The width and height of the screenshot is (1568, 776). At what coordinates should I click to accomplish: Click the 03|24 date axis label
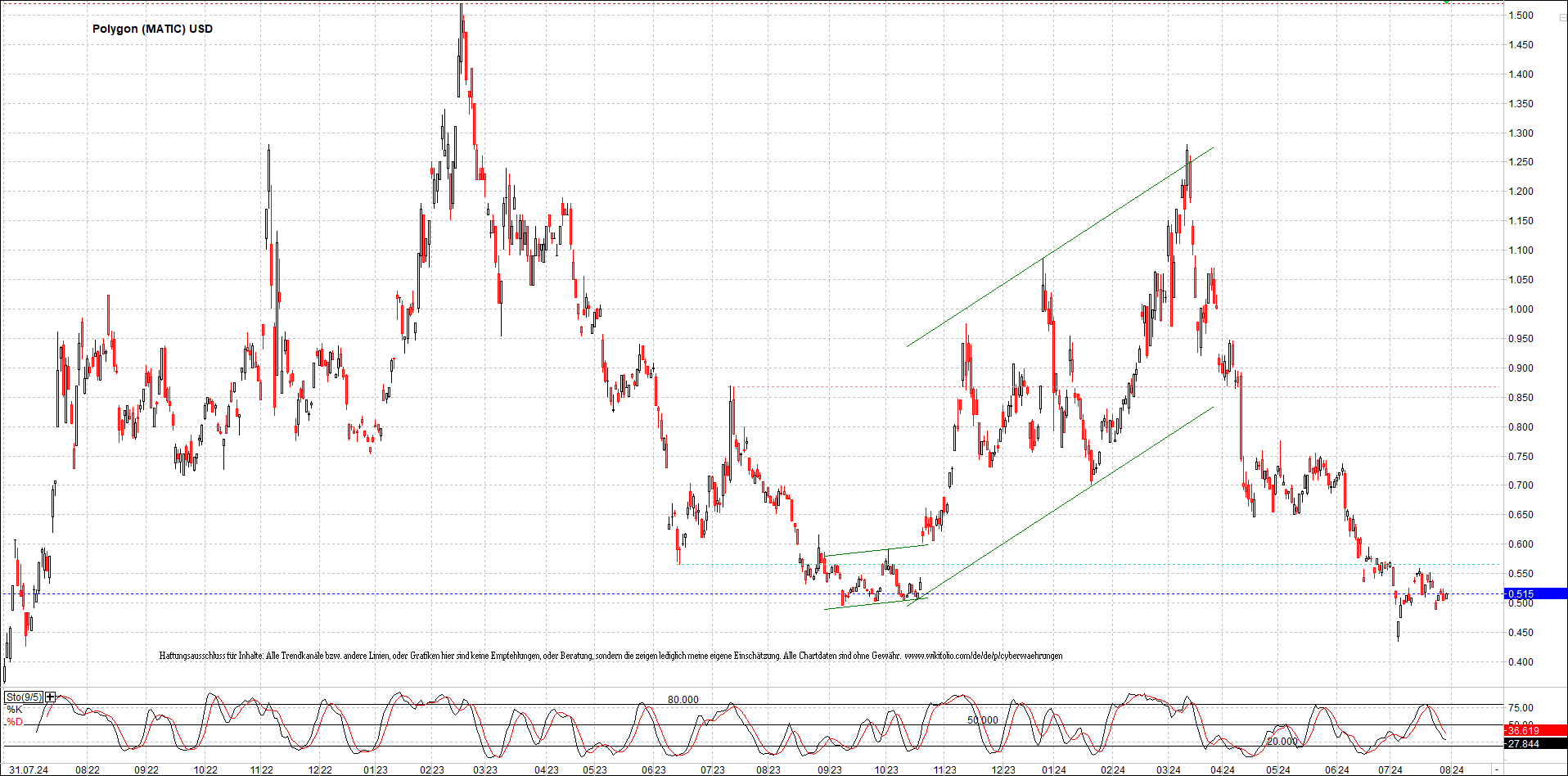click(1169, 769)
